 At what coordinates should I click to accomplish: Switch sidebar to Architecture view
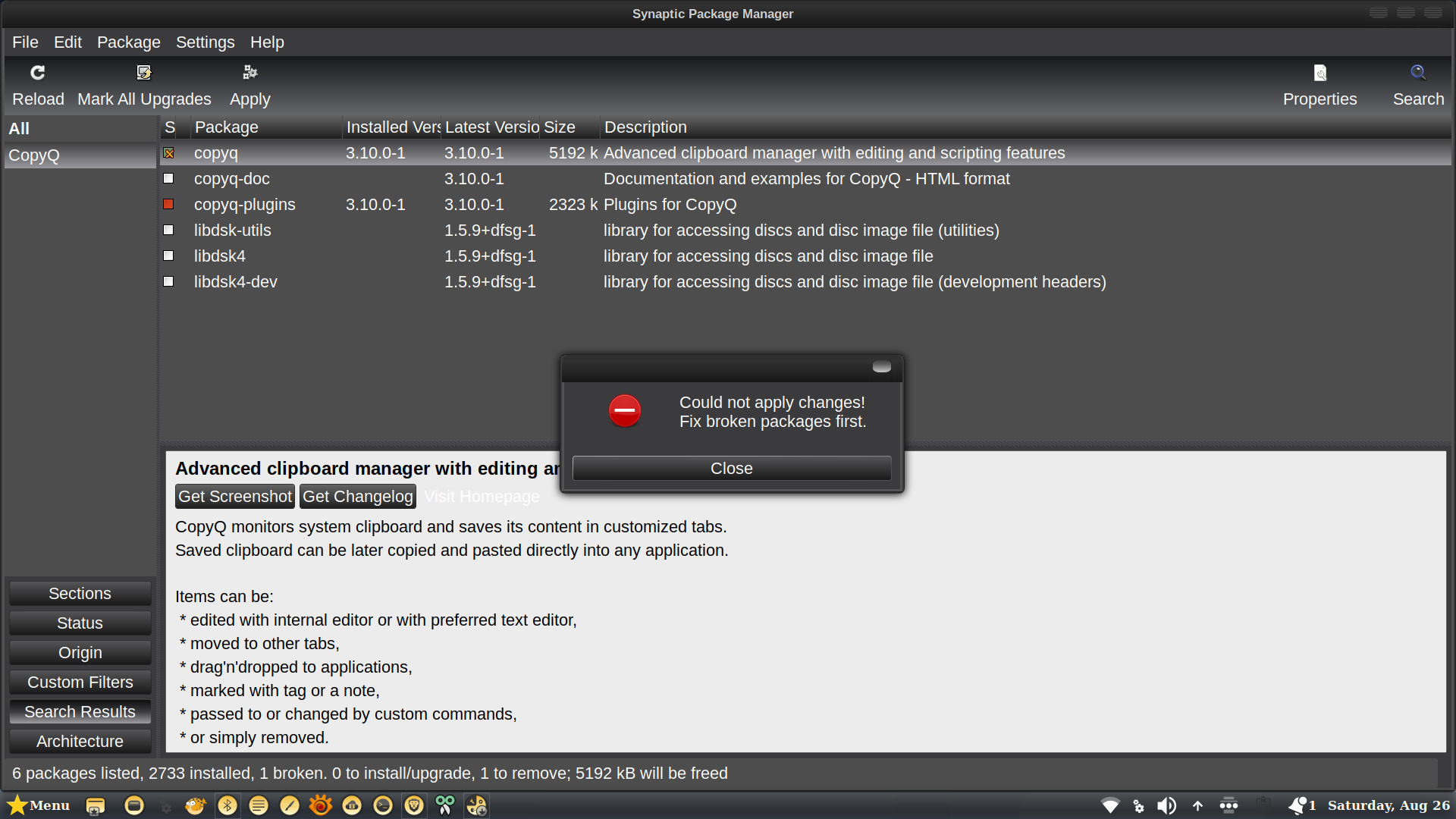(80, 742)
